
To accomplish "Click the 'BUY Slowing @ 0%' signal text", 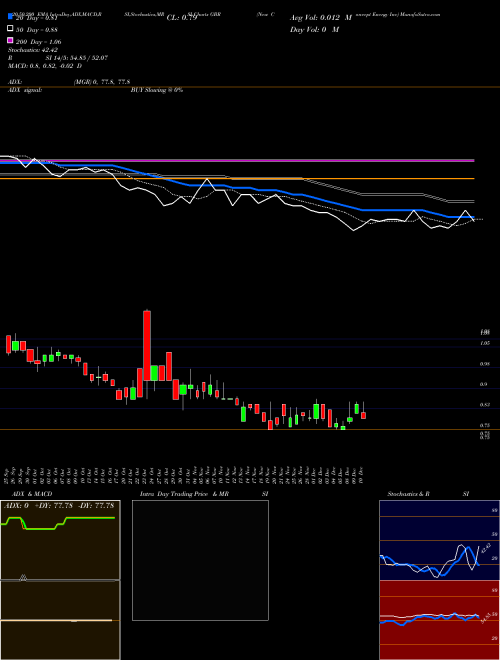I will (157, 90).
